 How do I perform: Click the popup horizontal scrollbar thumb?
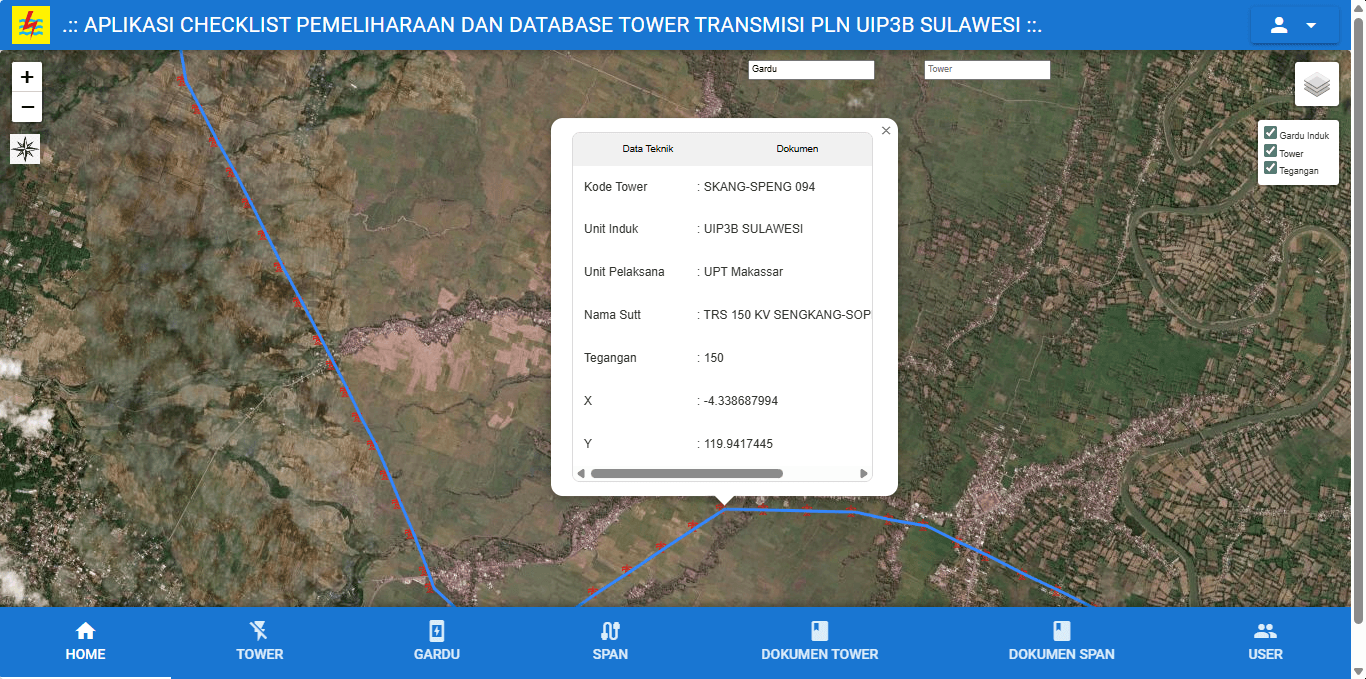[686, 474]
